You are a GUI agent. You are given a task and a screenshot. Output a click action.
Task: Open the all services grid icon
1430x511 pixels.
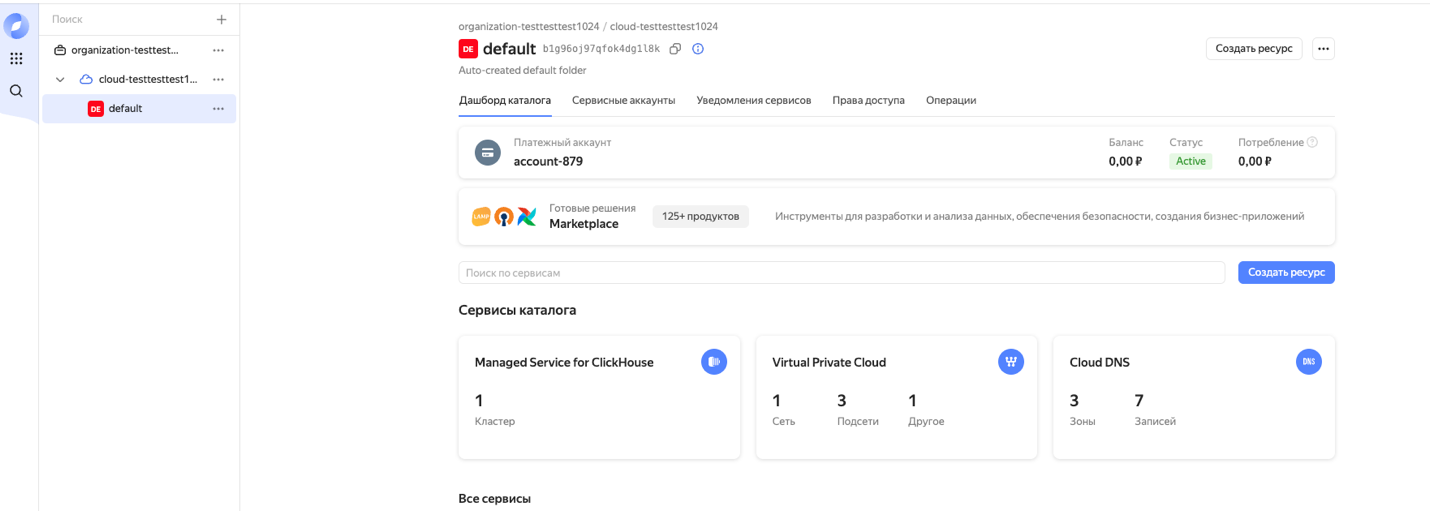point(16,59)
